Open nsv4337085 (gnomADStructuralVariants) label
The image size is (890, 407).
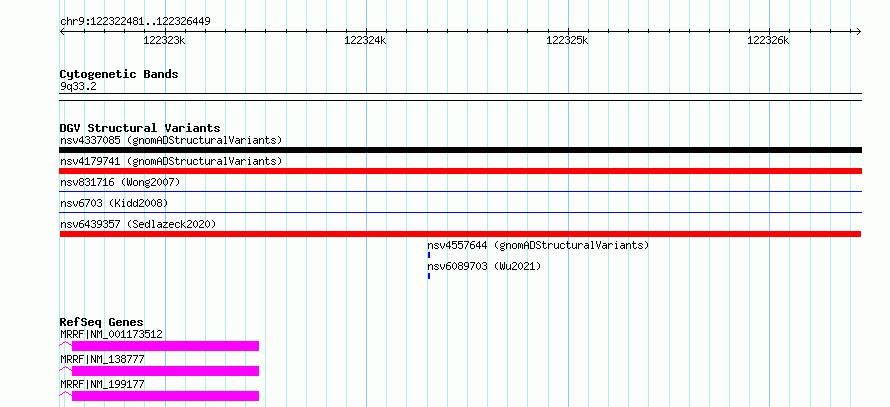171,140
